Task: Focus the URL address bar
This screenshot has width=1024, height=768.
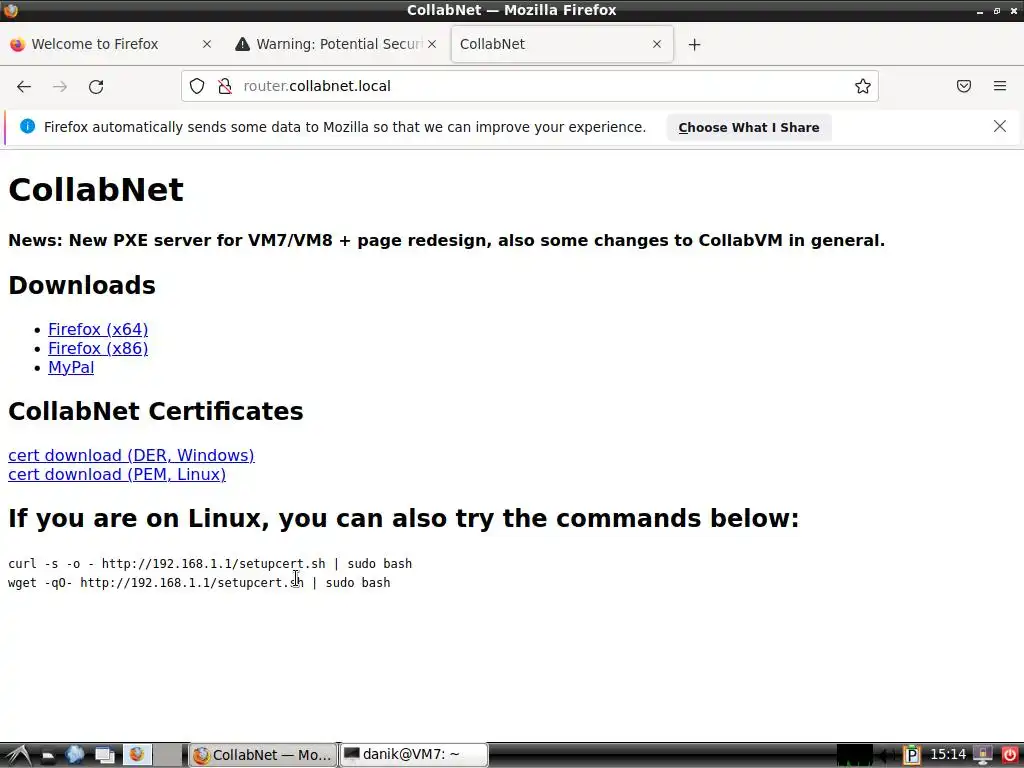Action: click(x=529, y=86)
